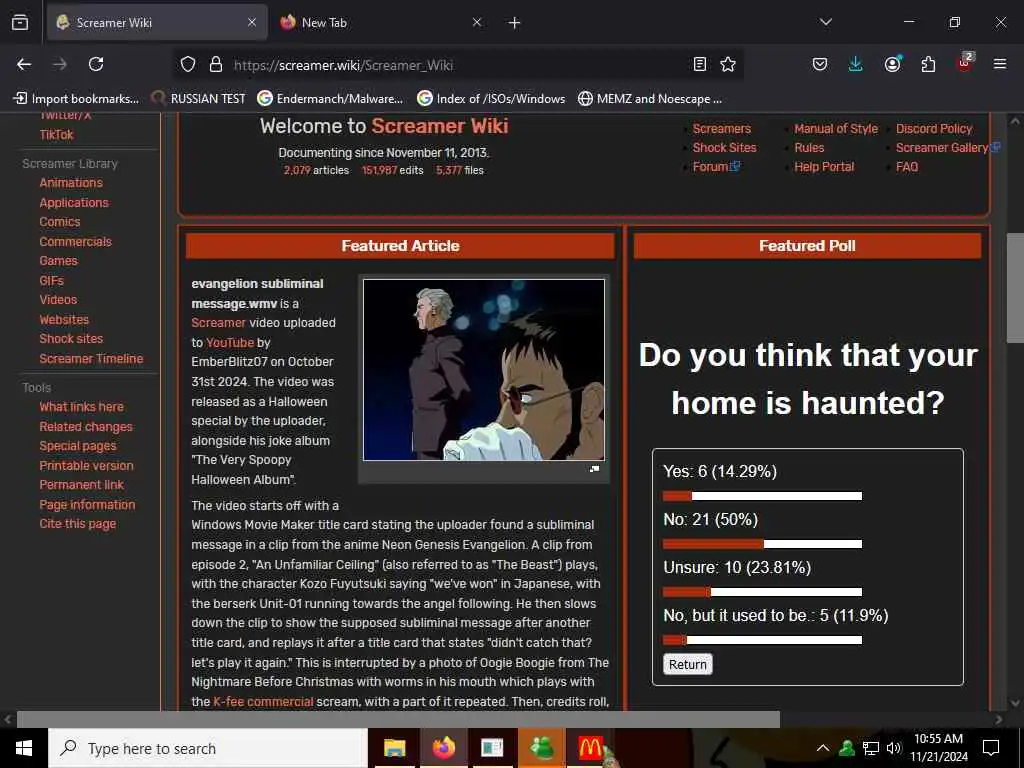Open the Videos sidebar link
Viewport: 1024px width, 768px height.
(x=57, y=300)
